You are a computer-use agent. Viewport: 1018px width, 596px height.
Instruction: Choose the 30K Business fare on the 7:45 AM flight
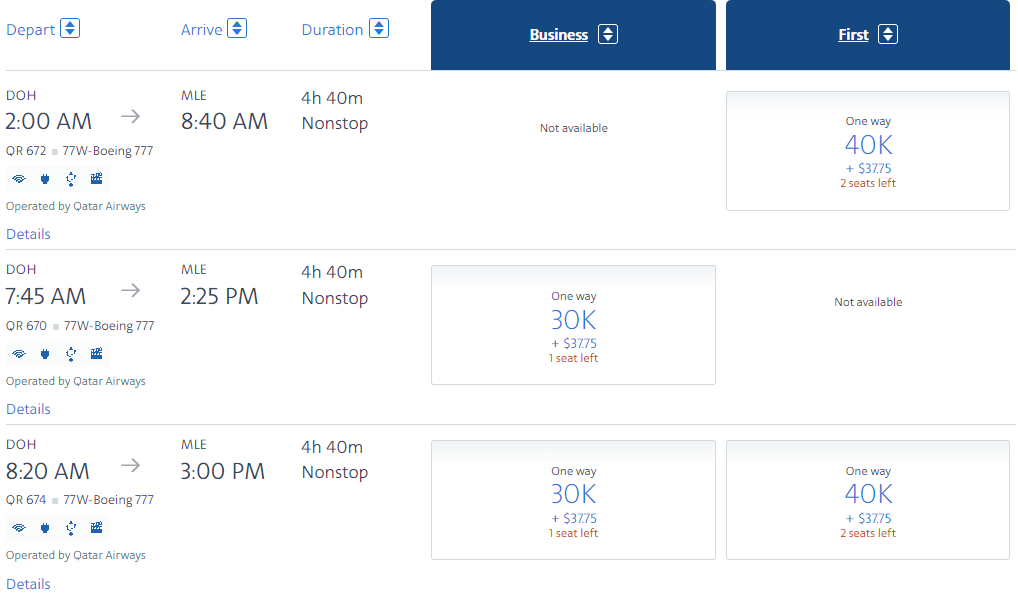[x=573, y=325]
